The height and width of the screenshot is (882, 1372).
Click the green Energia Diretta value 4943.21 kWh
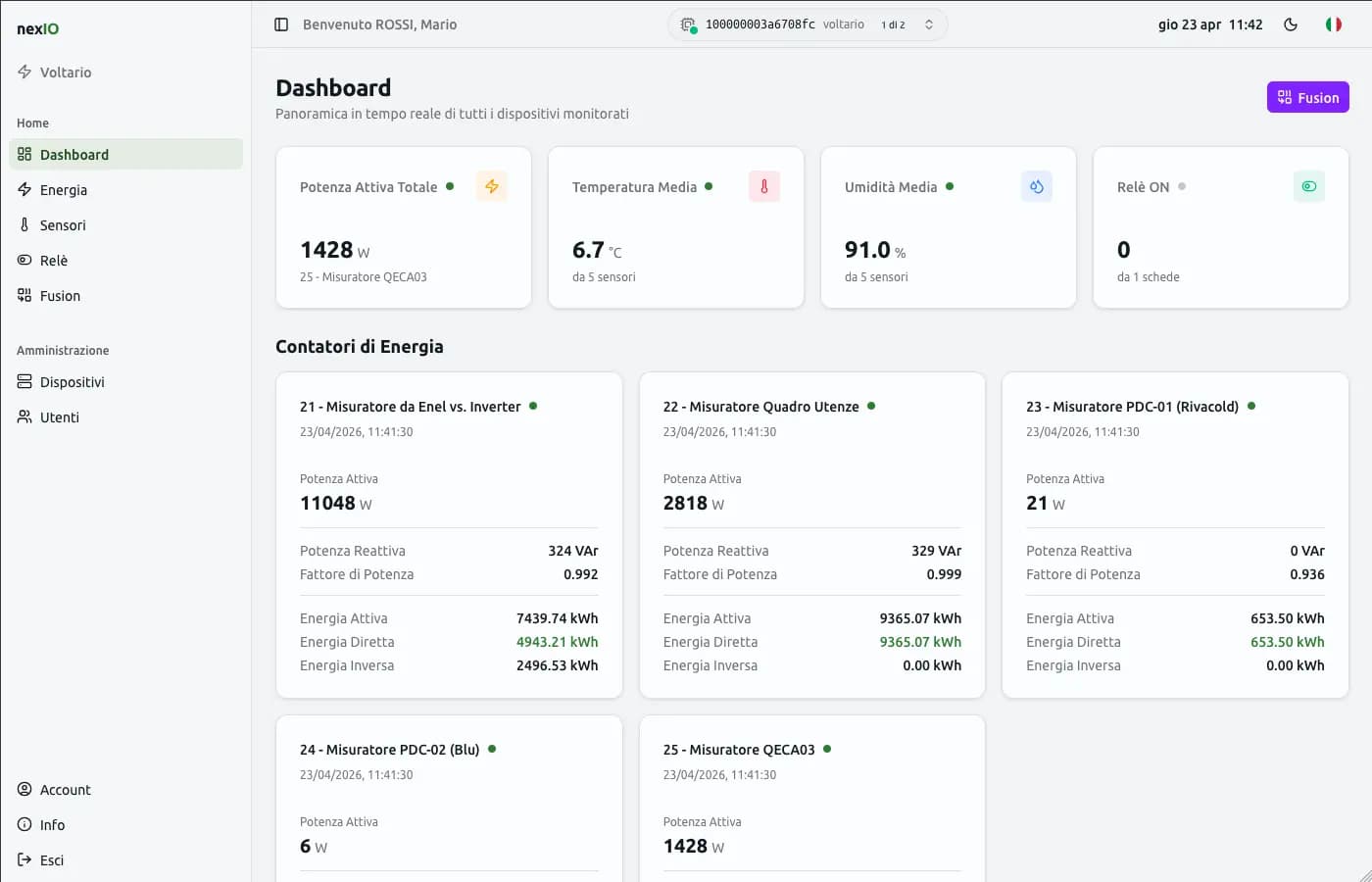(x=557, y=641)
